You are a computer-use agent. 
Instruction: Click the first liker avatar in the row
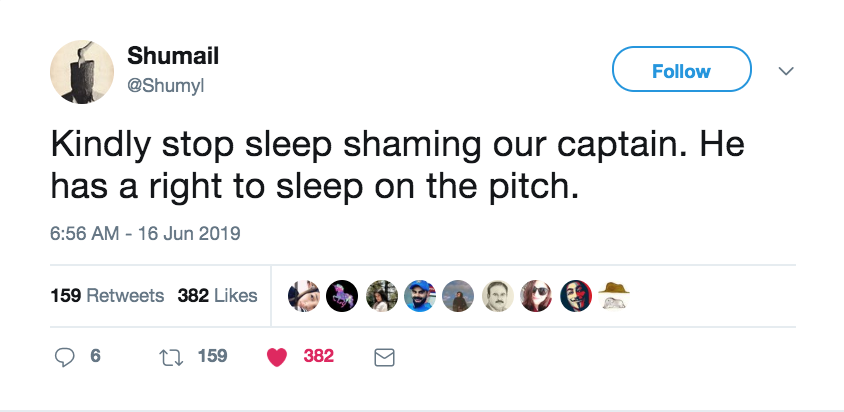pos(303,294)
